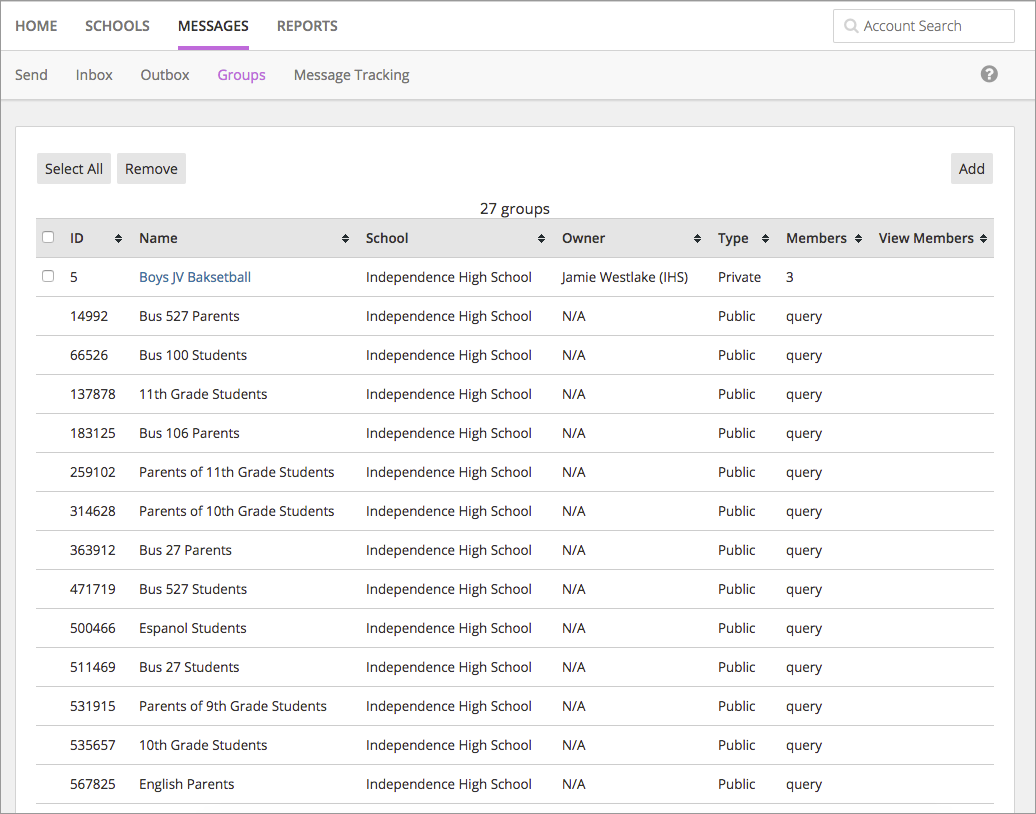
Task: Click the Name column header label
Action: click(x=158, y=238)
